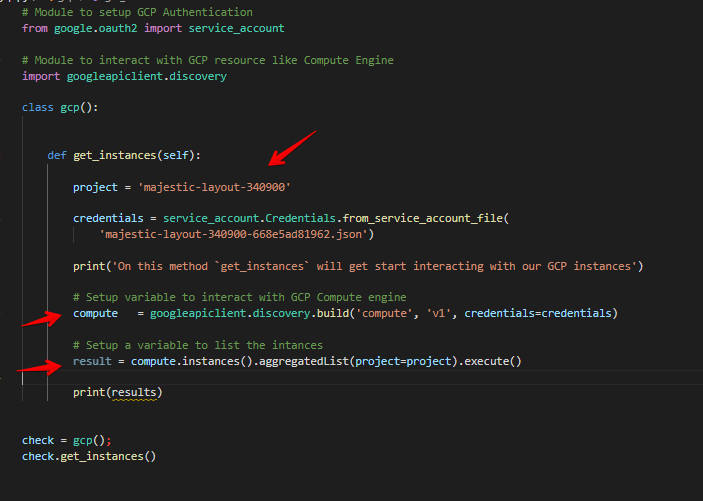The height and width of the screenshot is (501, 703).
Task: Click the comment "# Setup variable to interact with GCP Compute engine"
Action: (x=240, y=297)
